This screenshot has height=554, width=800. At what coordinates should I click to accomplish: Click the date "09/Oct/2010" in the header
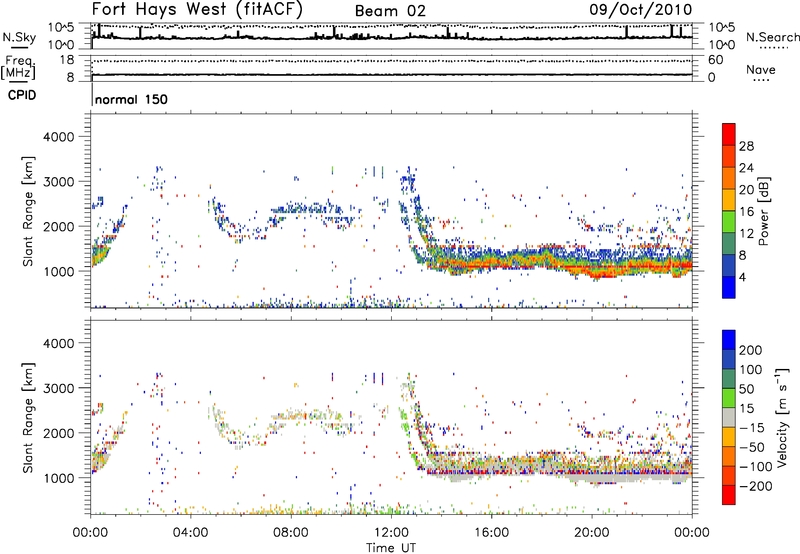pos(641,9)
